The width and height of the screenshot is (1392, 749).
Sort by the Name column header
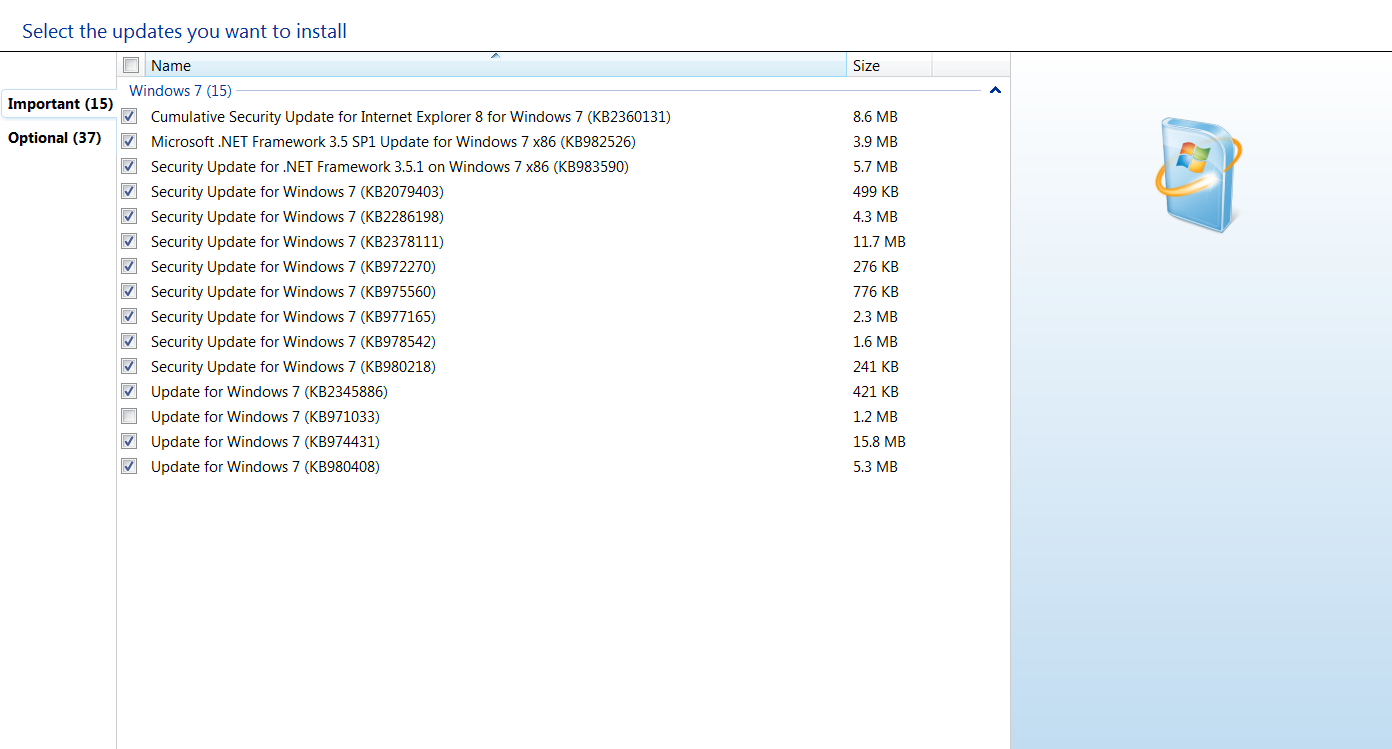[x=495, y=66]
